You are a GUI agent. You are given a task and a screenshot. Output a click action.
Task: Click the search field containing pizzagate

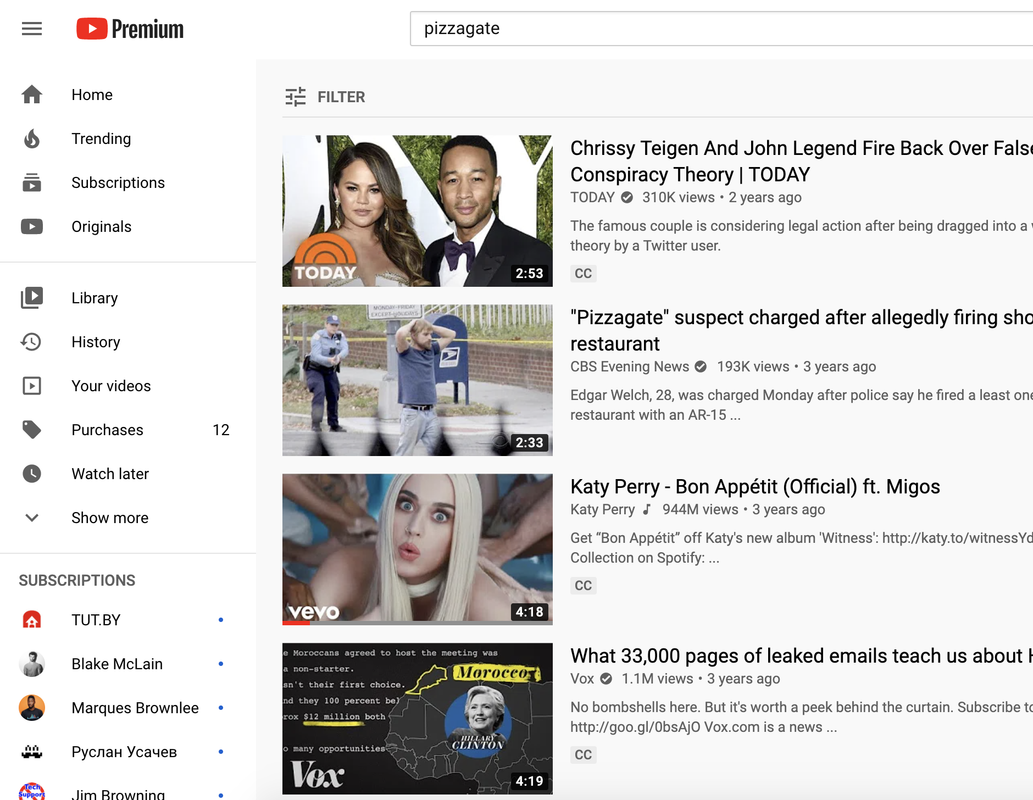click(721, 28)
